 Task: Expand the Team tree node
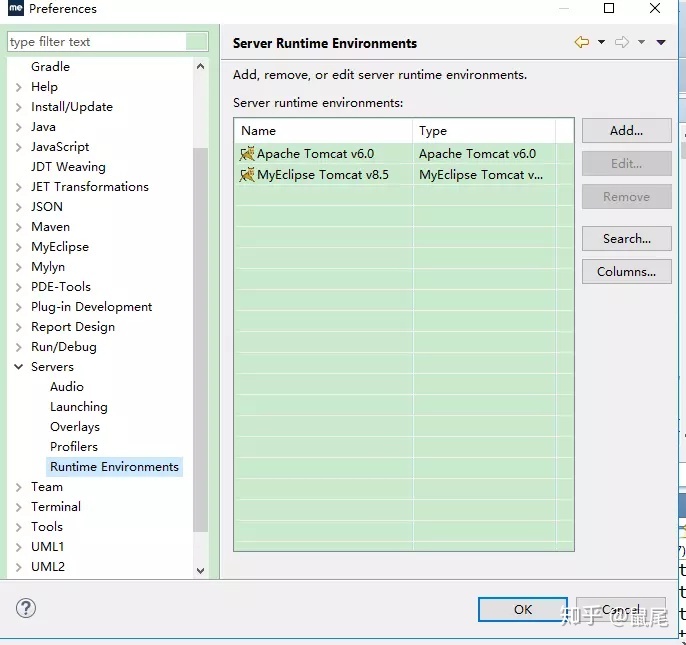[x=18, y=487]
